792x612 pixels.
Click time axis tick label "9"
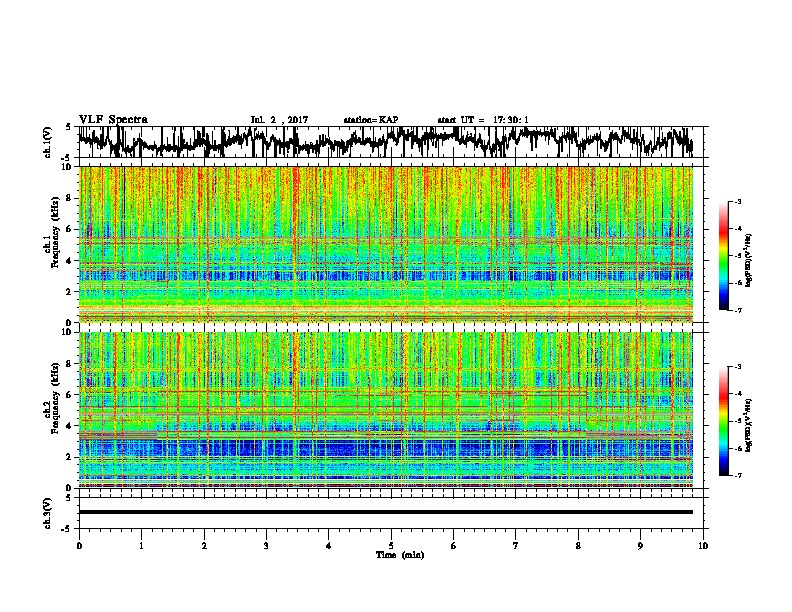click(x=640, y=546)
